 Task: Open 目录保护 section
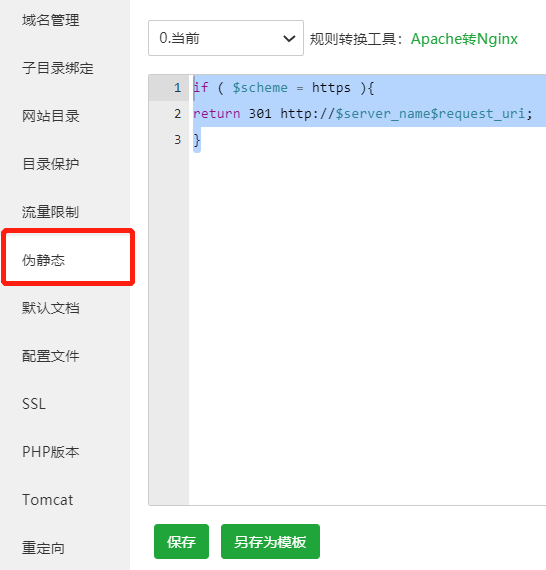click(x=51, y=164)
